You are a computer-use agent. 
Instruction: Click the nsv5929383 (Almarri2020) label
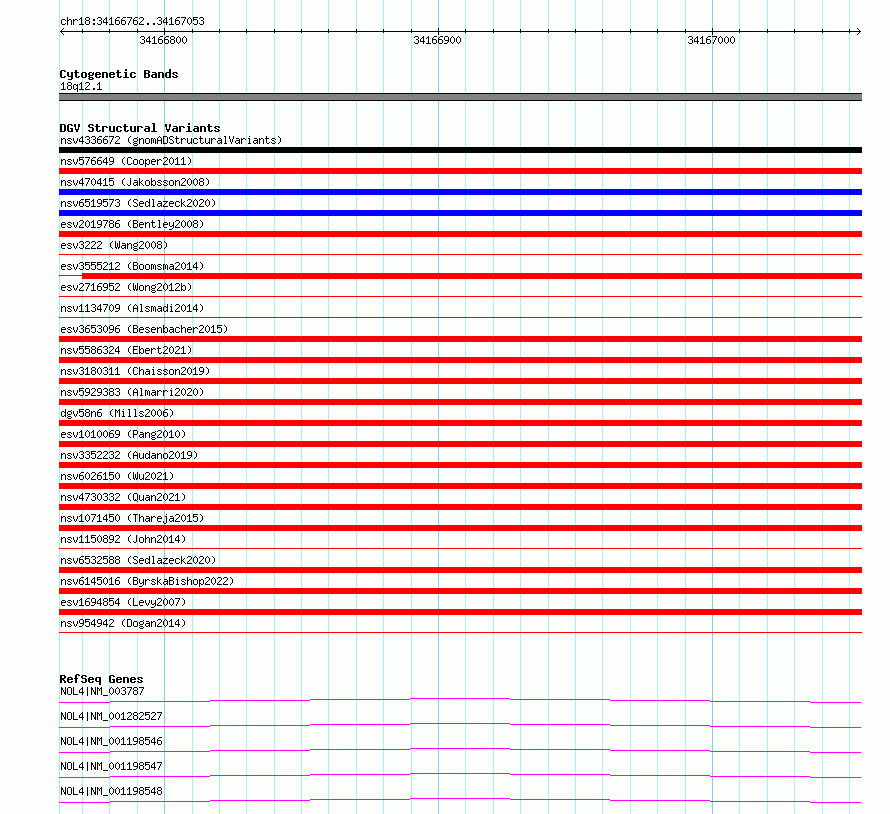132,392
